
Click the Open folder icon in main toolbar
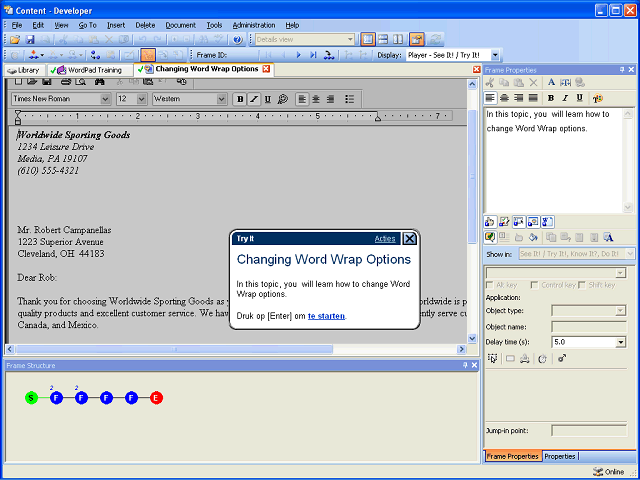(15, 40)
